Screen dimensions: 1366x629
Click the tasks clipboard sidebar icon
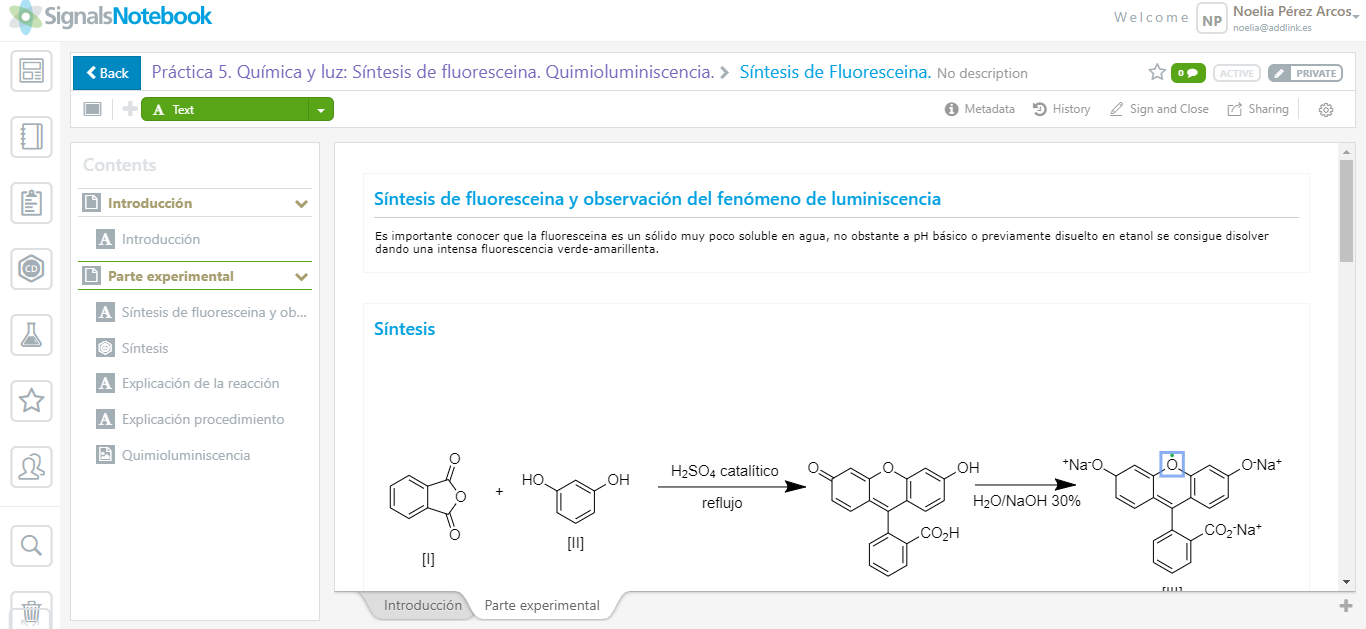tap(31, 203)
